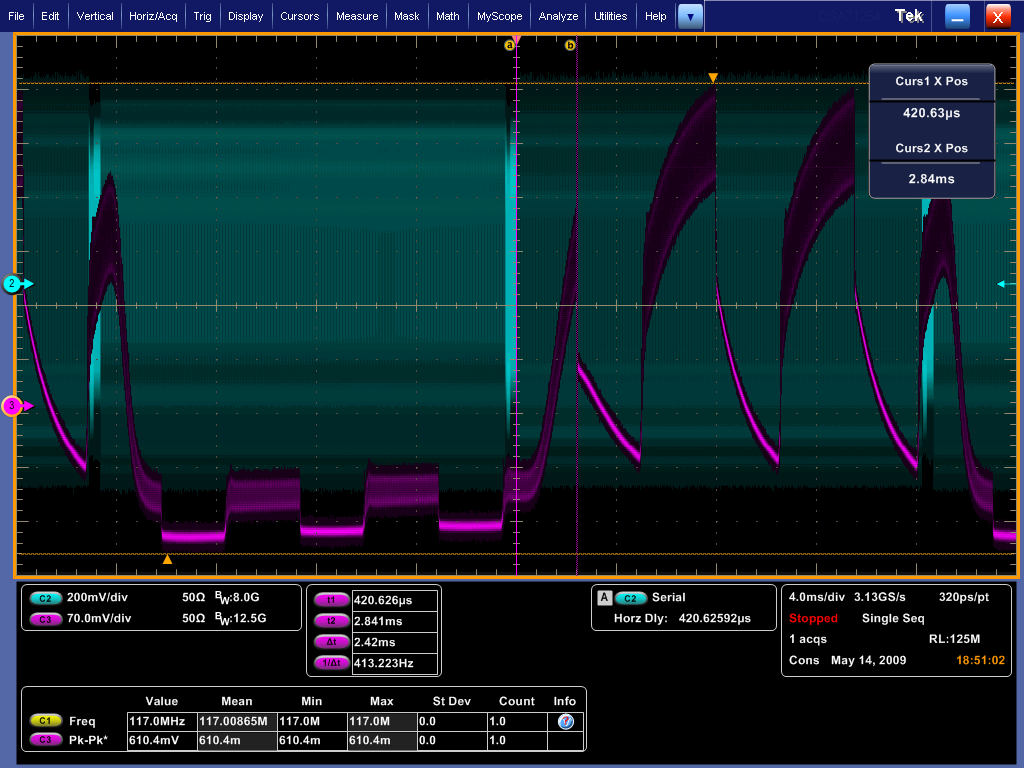This screenshot has width=1024, height=768.
Task: Select the t1 cursor readout badge
Action: click(x=331, y=601)
